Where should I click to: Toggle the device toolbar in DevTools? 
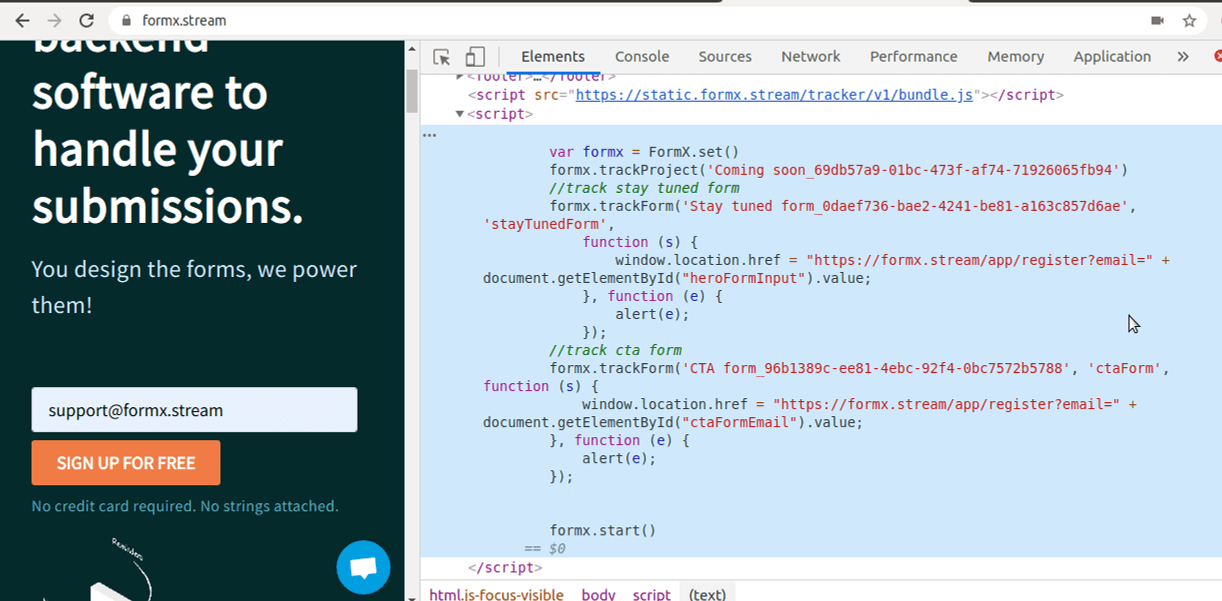tap(475, 57)
